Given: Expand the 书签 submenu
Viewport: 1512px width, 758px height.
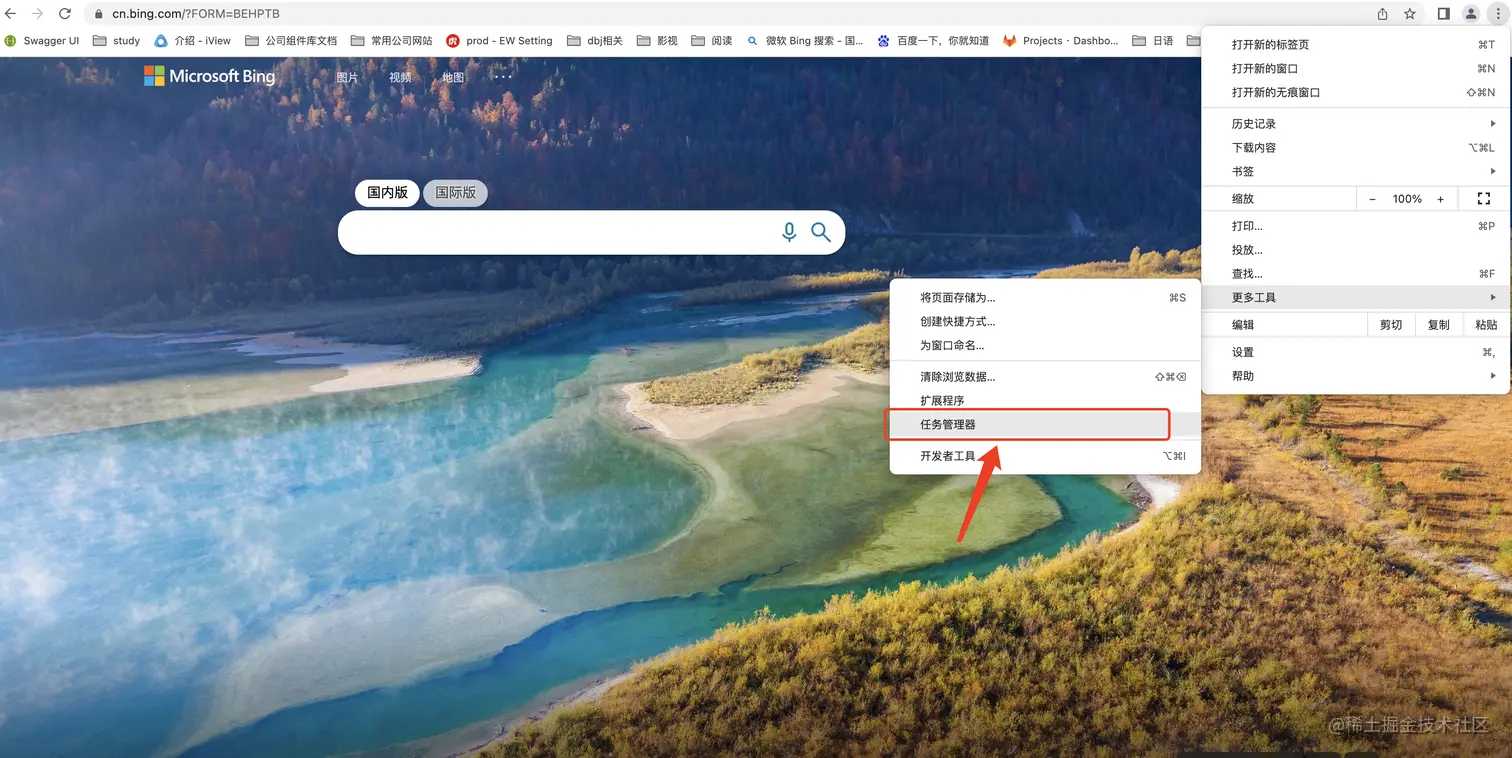Looking at the screenshot, I should click(x=1242, y=171).
